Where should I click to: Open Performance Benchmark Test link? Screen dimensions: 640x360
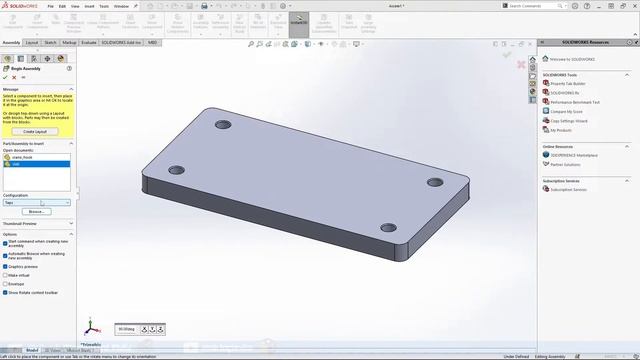575,102
